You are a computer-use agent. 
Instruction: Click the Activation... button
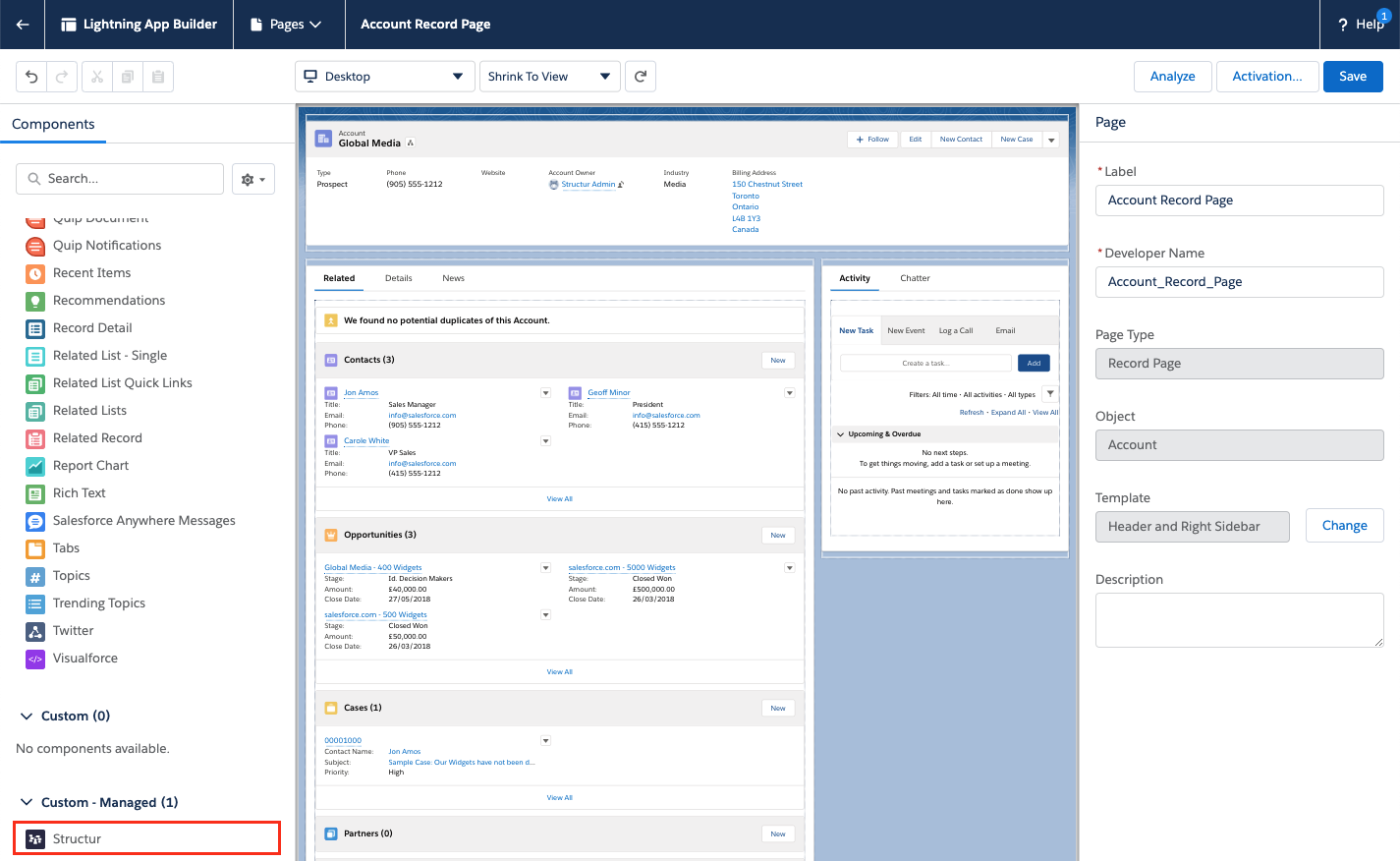point(1267,77)
